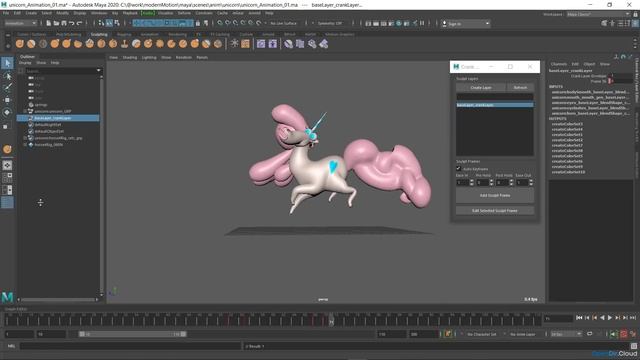This screenshot has width=640, height=360.
Task: Click the Undo arrow icon
Action: click(71, 23)
